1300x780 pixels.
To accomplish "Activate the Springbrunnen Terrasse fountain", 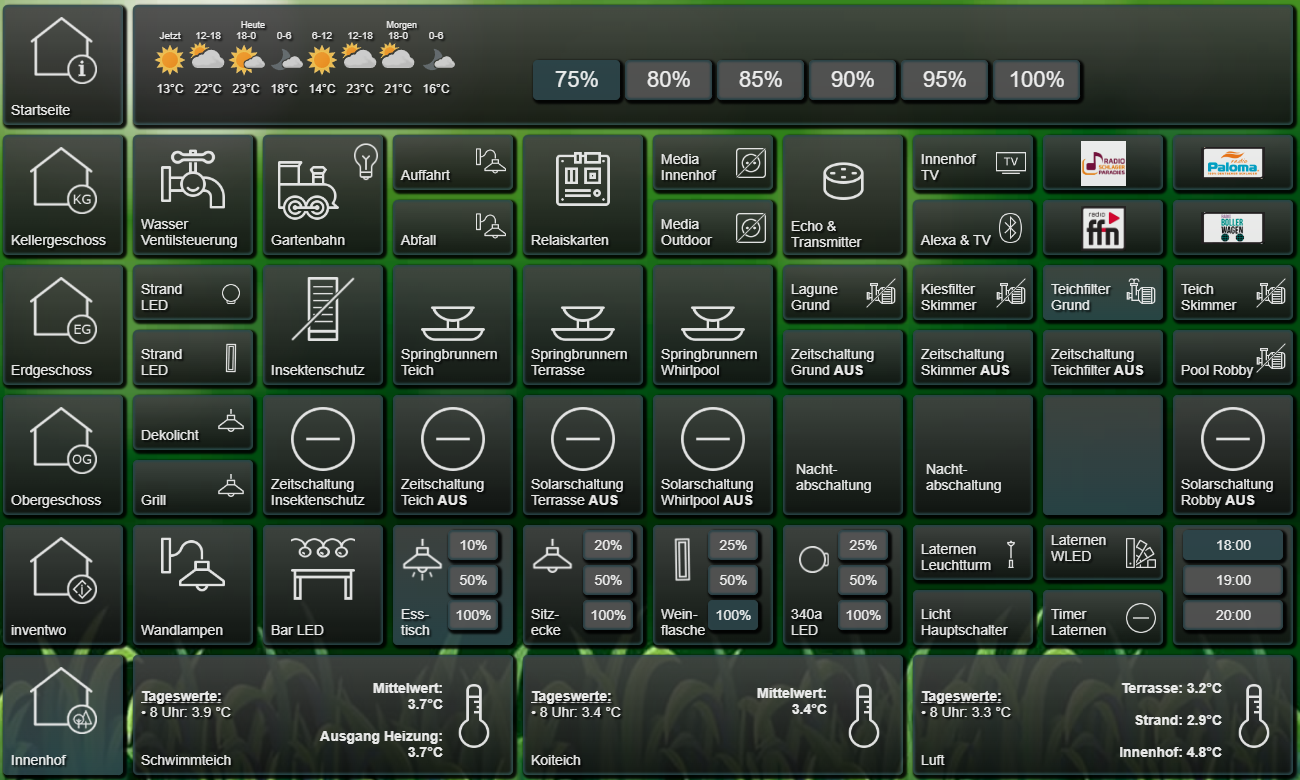I will coord(583,326).
